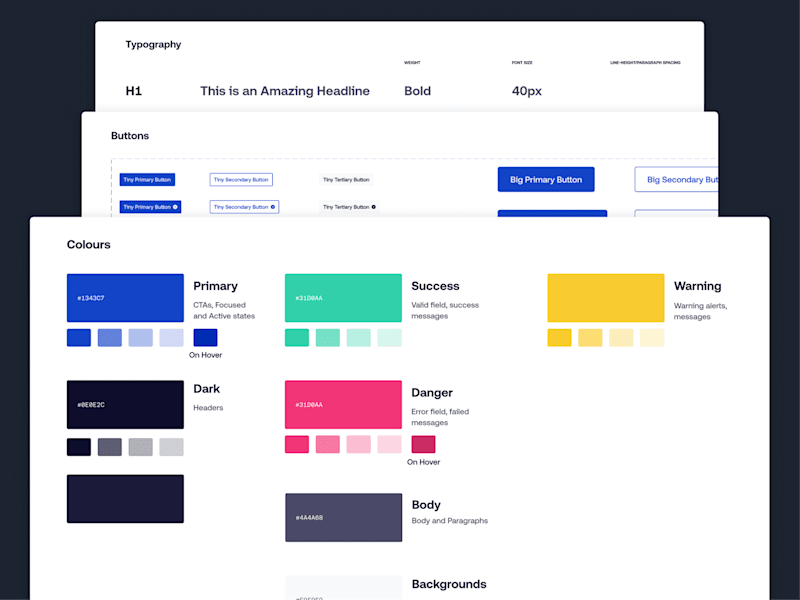Click the Big Secondary Button
The image size is (800, 600).
pos(676,180)
